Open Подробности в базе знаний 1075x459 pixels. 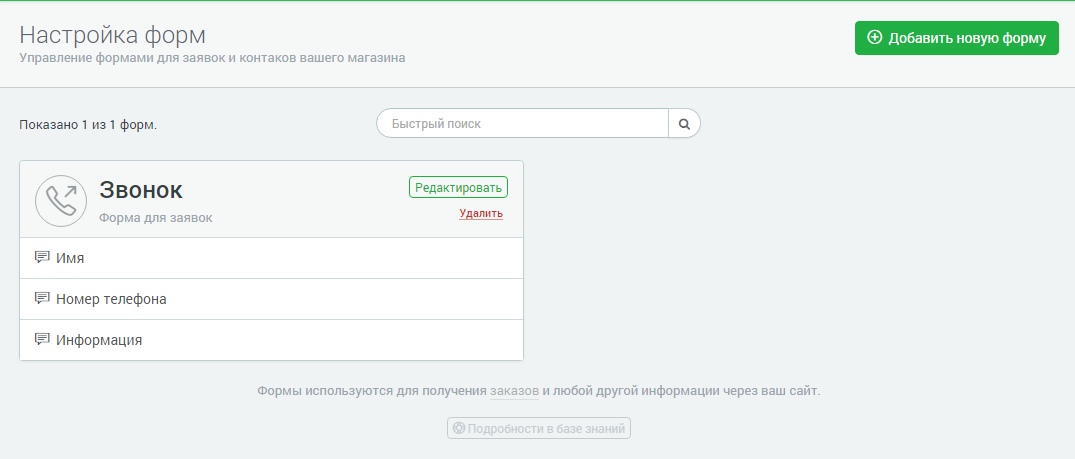(539, 428)
